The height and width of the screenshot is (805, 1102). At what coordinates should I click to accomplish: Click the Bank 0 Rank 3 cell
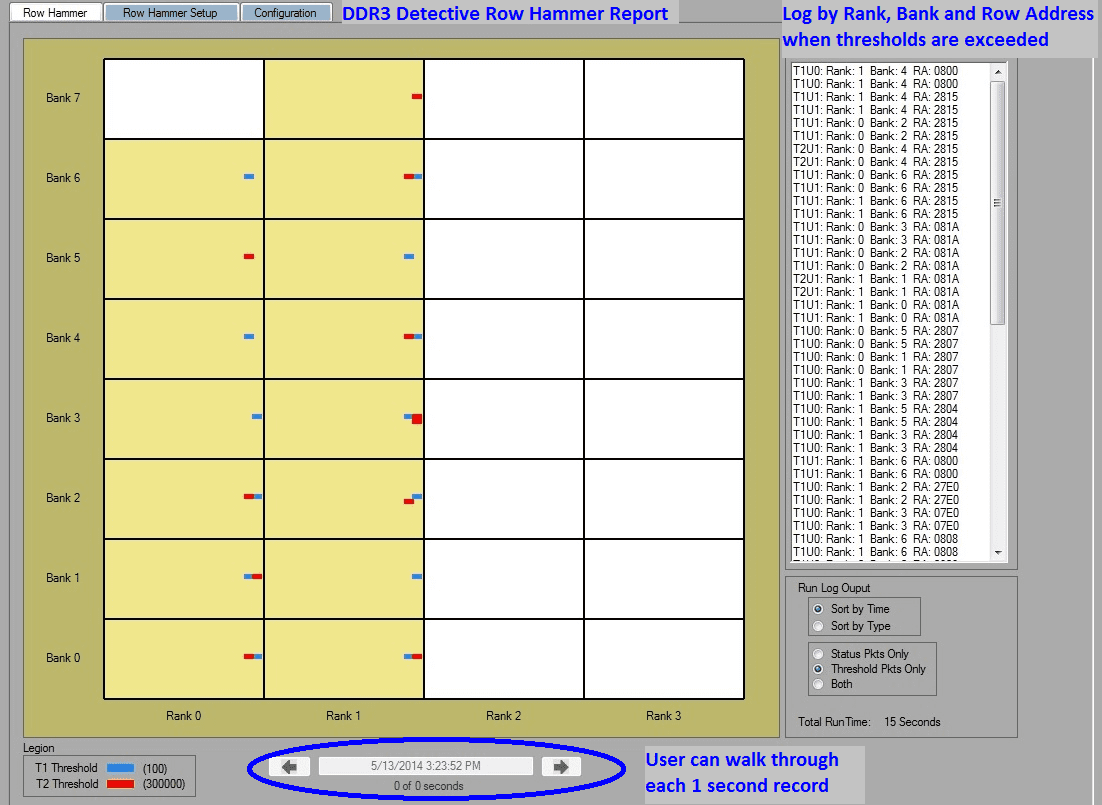tap(664, 659)
